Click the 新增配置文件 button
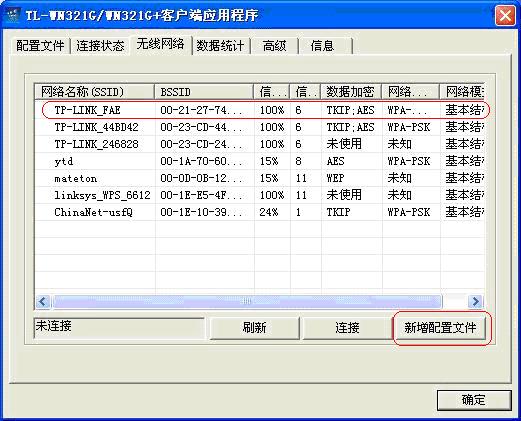521x421 pixels. pos(440,328)
